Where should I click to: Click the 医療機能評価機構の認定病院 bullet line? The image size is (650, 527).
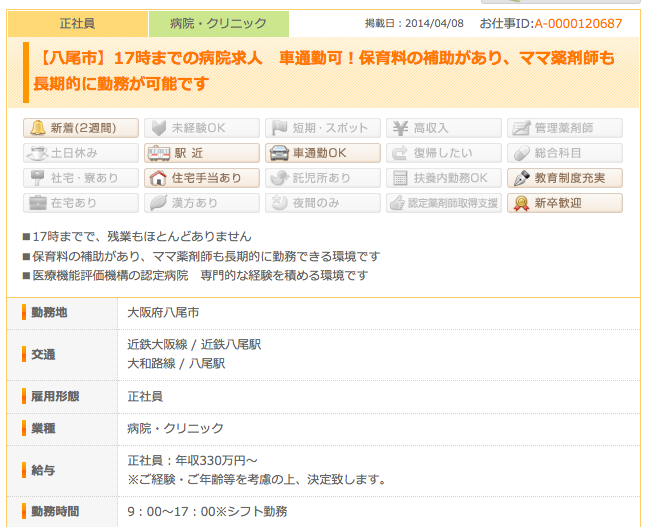coord(200,275)
